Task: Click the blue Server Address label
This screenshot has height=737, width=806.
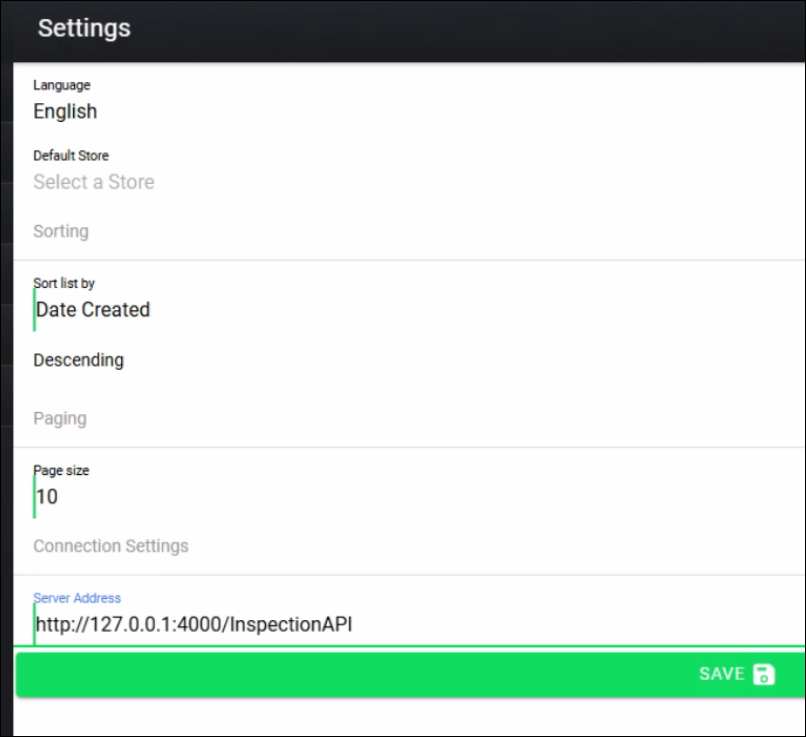Action: [x=77, y=598]
